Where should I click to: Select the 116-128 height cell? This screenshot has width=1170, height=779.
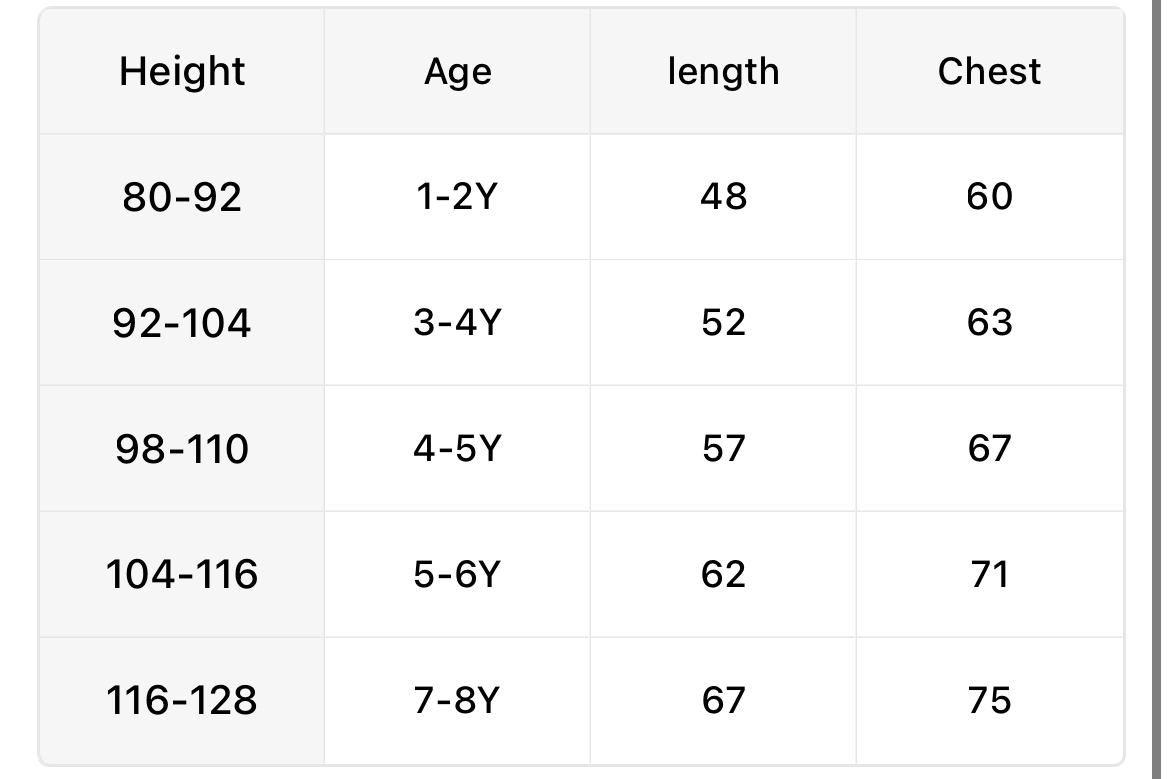(x=182, y=700)
